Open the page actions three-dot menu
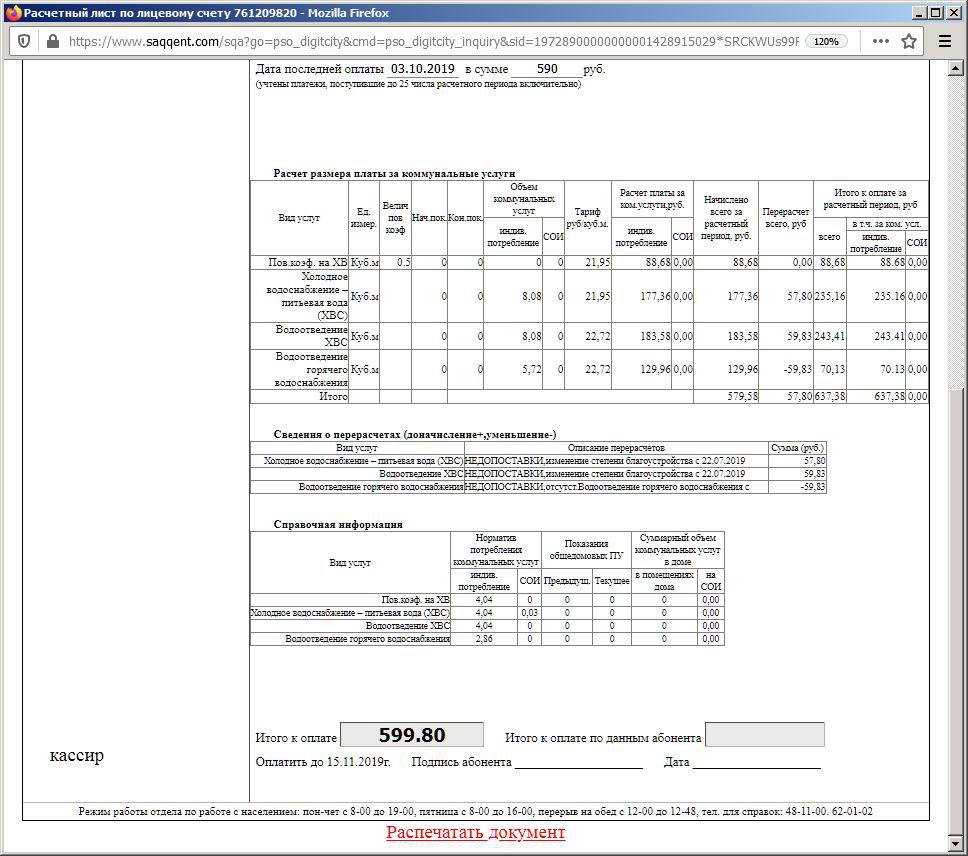The height and width of the screenshot is (856, 968). 881,41
